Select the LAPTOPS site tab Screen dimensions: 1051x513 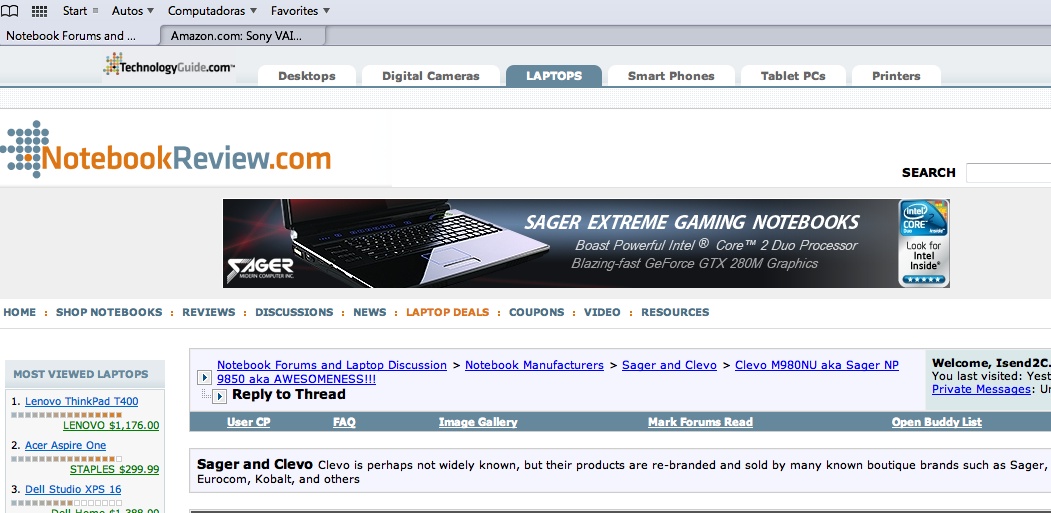(554, 76)
